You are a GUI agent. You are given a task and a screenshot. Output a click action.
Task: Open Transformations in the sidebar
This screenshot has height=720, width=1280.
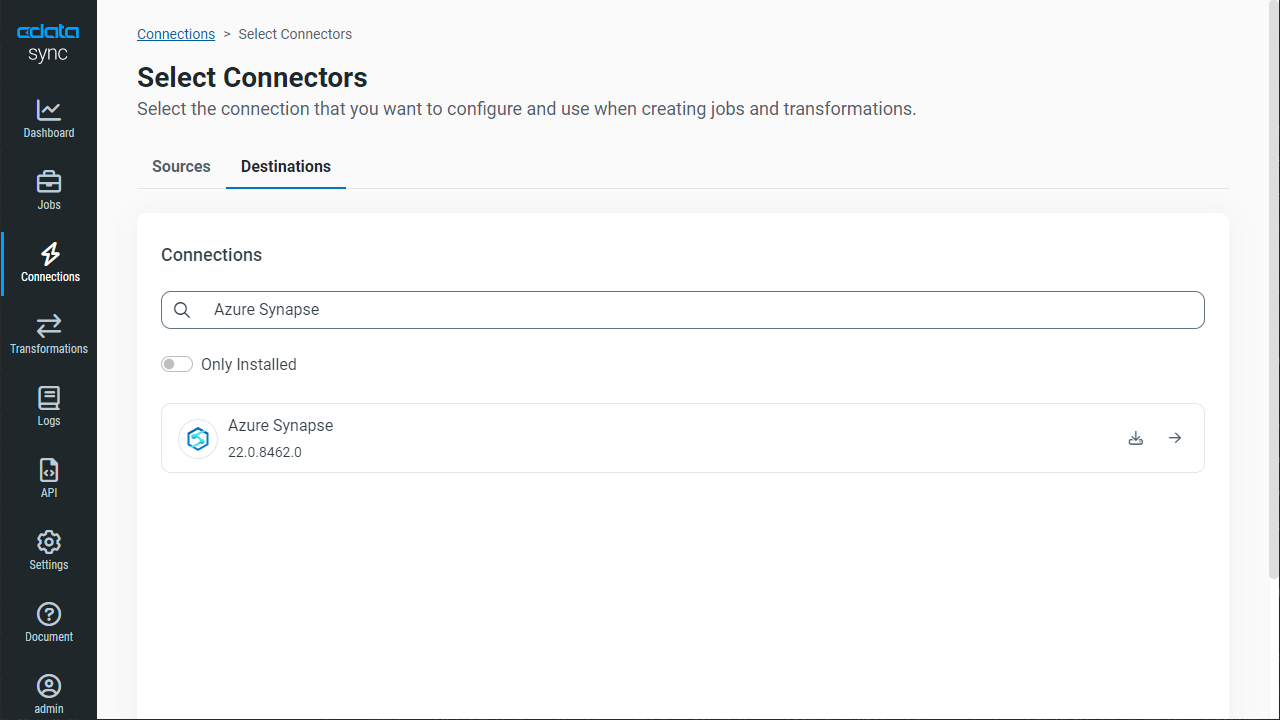48,335
